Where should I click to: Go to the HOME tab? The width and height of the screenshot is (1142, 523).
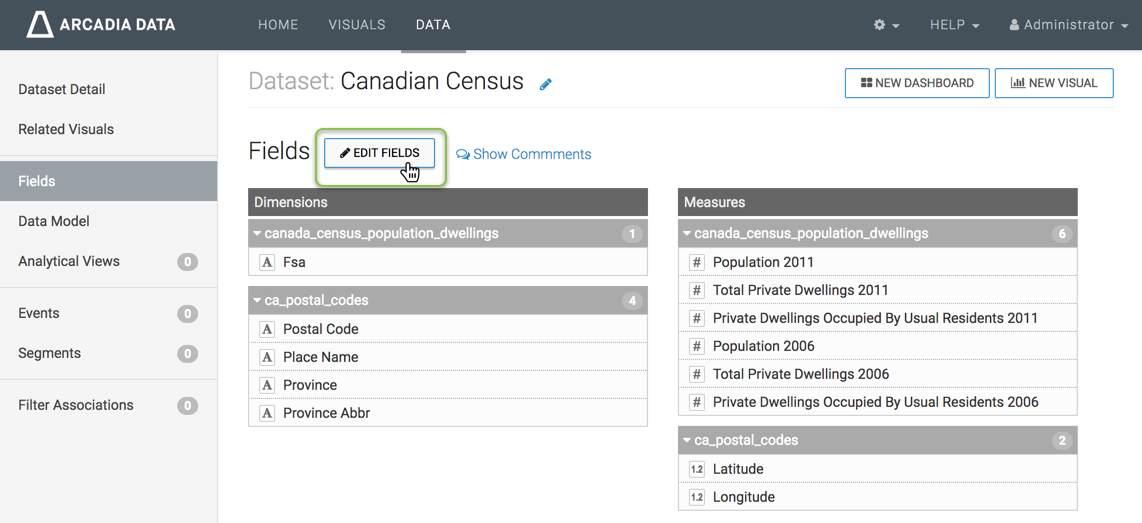tap(278, 25)
